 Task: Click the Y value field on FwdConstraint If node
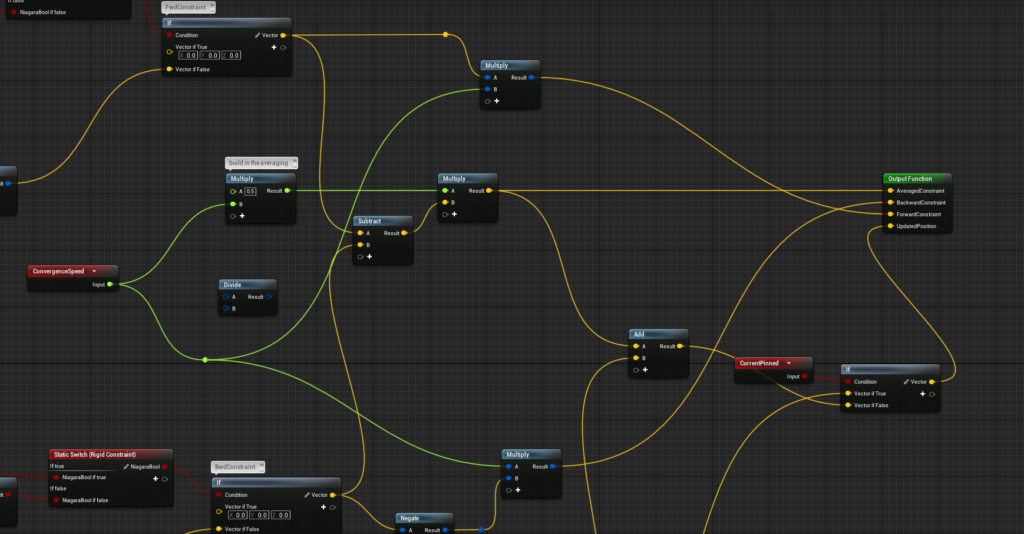(x=209, y=55)
